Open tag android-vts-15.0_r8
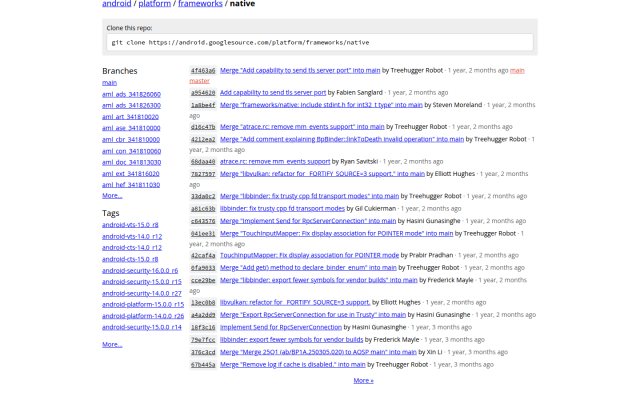Screen dimensions: 640x400 (130, 225)
